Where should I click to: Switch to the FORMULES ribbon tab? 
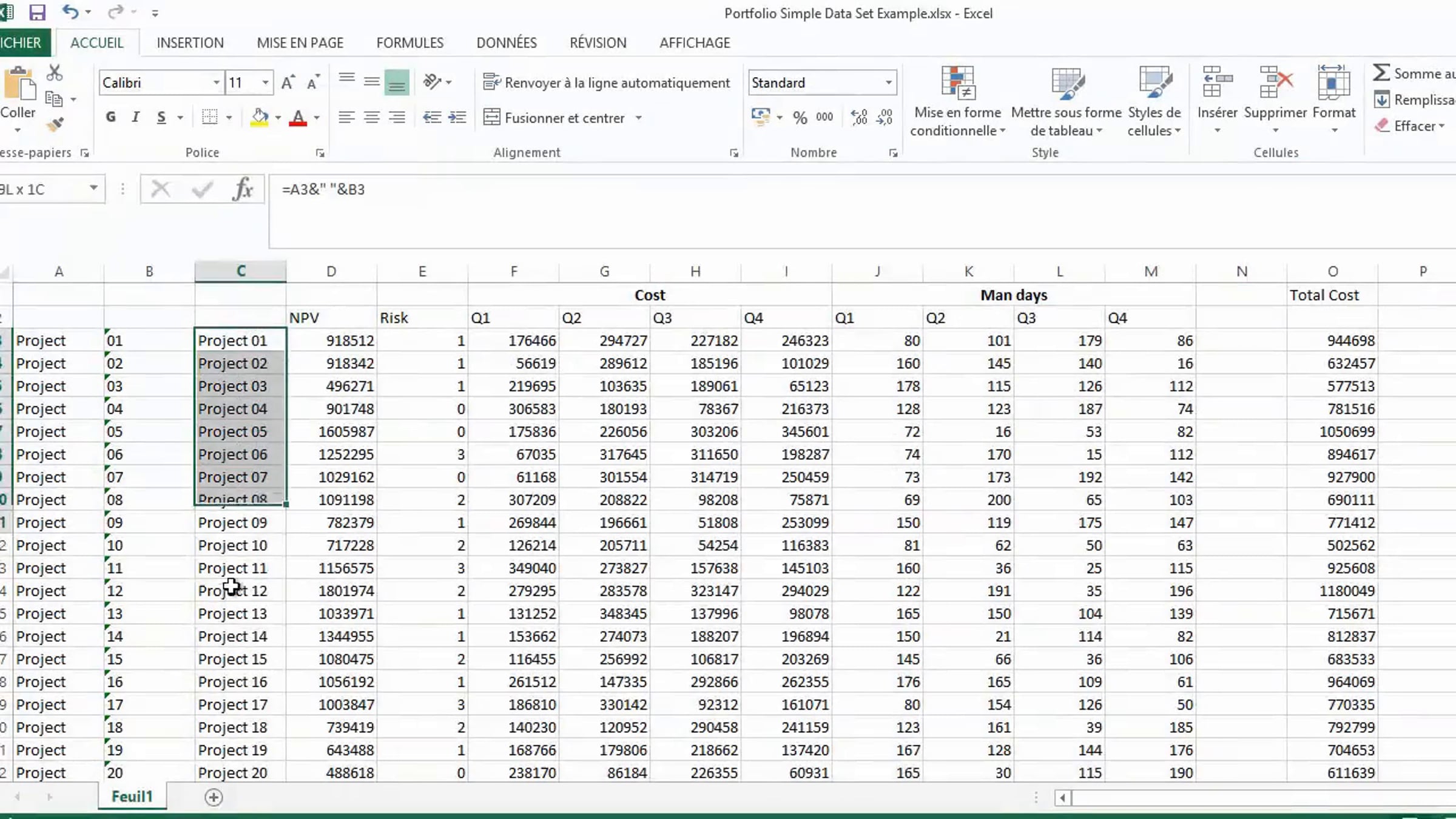pyautogui.click(x=409, y=42)
